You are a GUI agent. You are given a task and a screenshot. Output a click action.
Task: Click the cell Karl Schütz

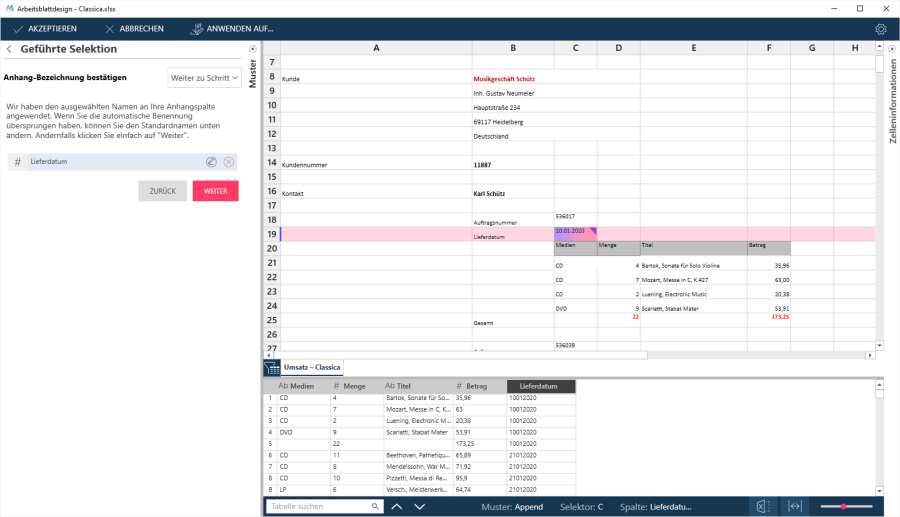pos(513,193)
